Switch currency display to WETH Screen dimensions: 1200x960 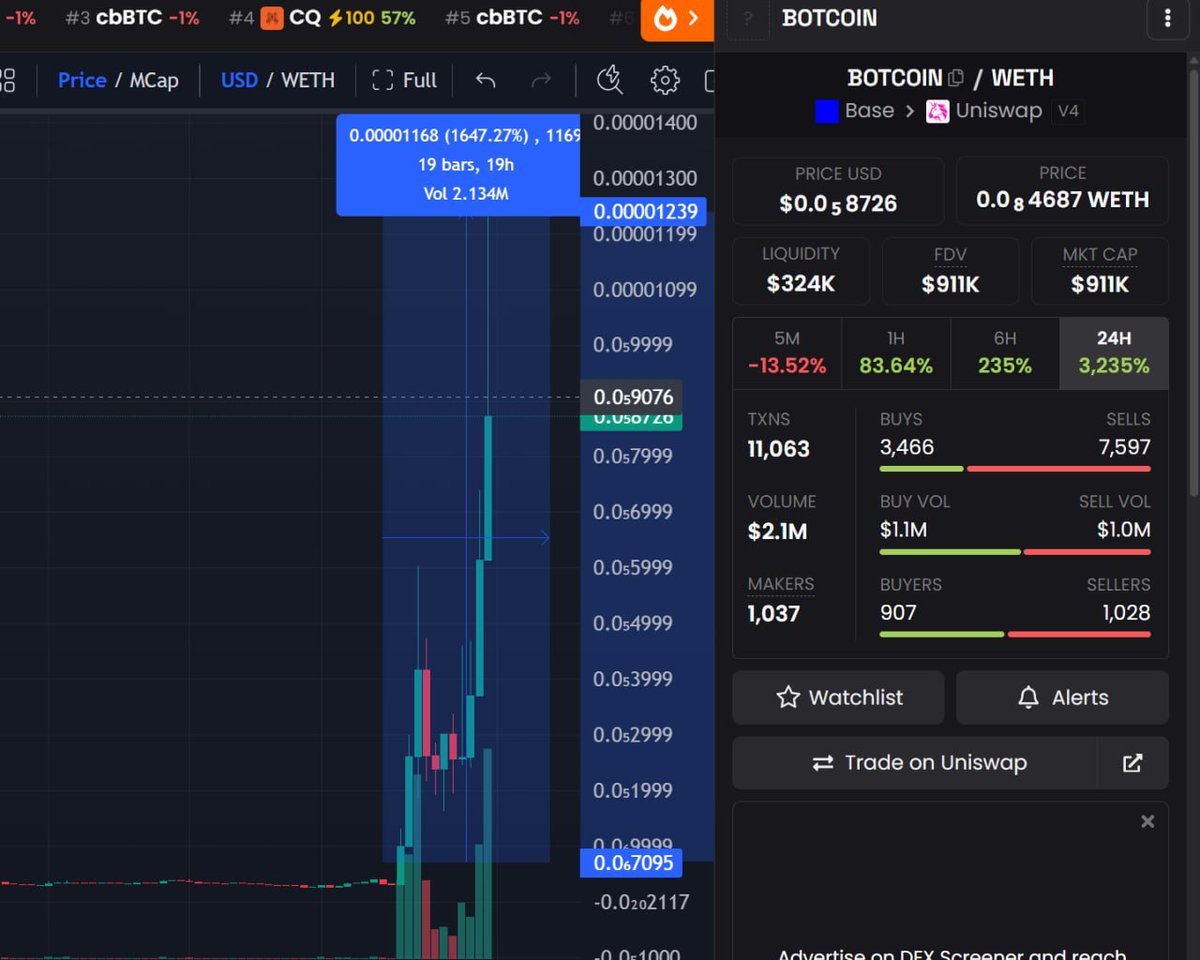point(307,80)
